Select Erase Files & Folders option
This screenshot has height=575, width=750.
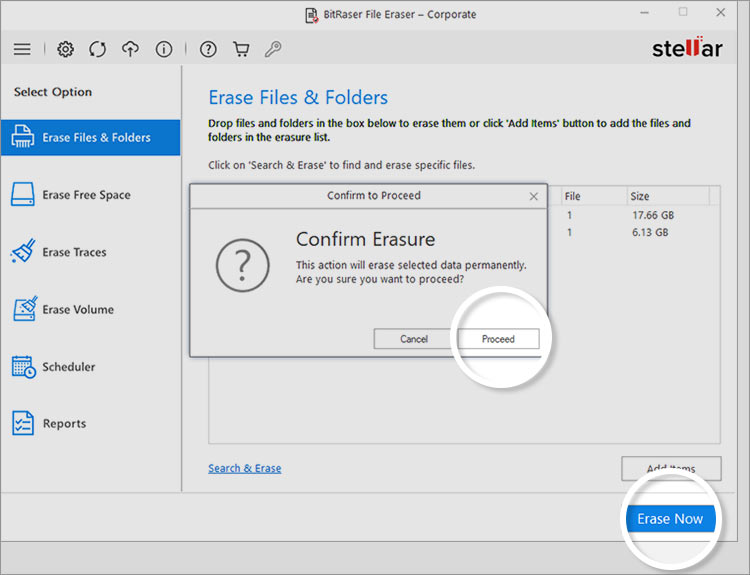pos(90,137)
